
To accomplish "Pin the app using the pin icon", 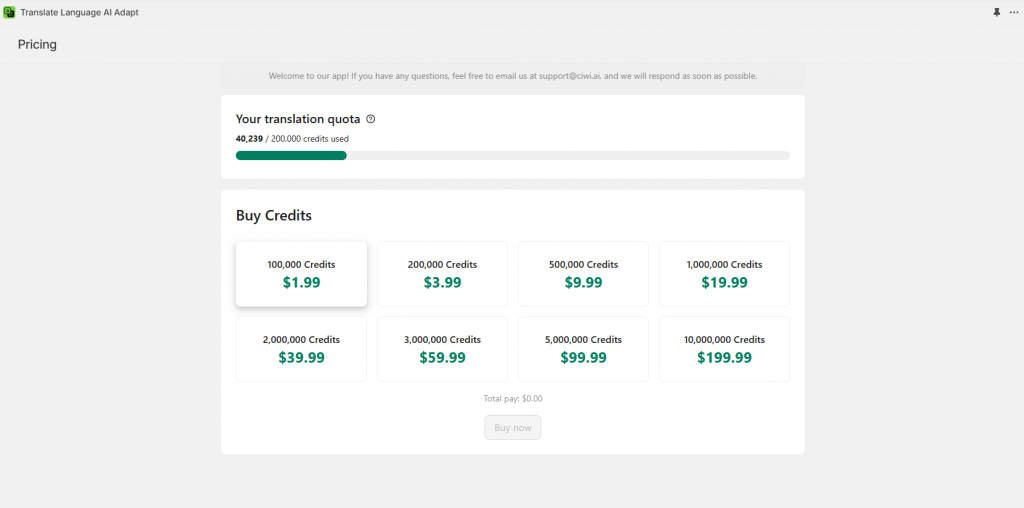I will pos(996,12).
